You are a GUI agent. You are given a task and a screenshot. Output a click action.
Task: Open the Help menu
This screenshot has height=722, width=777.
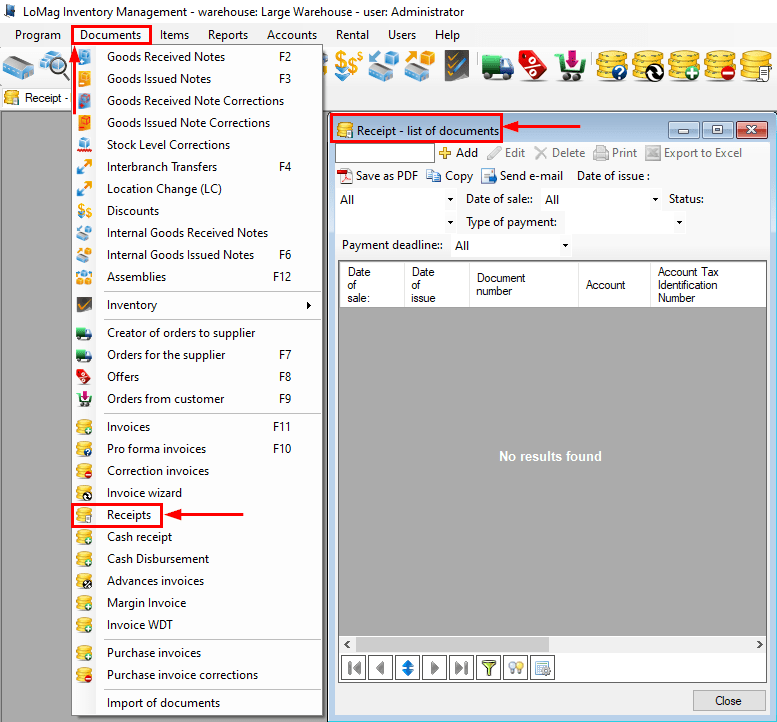click(x=447, y=35)
